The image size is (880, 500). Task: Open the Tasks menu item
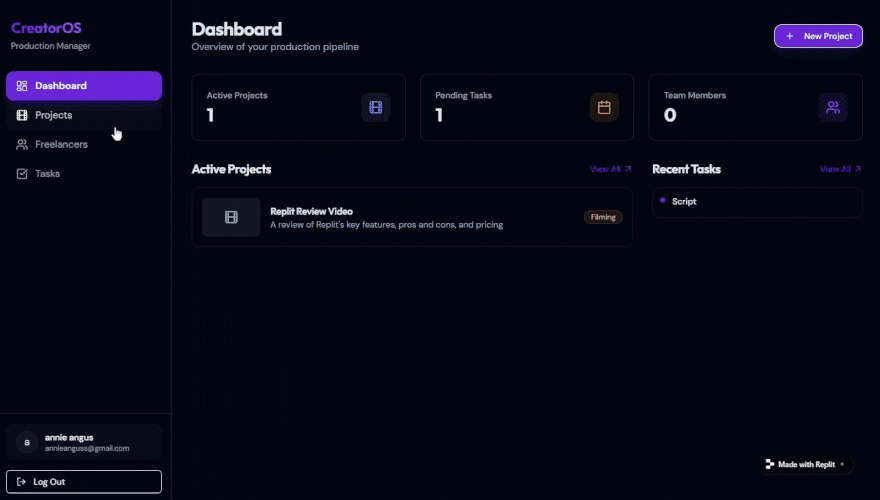(x=47, y=174)
